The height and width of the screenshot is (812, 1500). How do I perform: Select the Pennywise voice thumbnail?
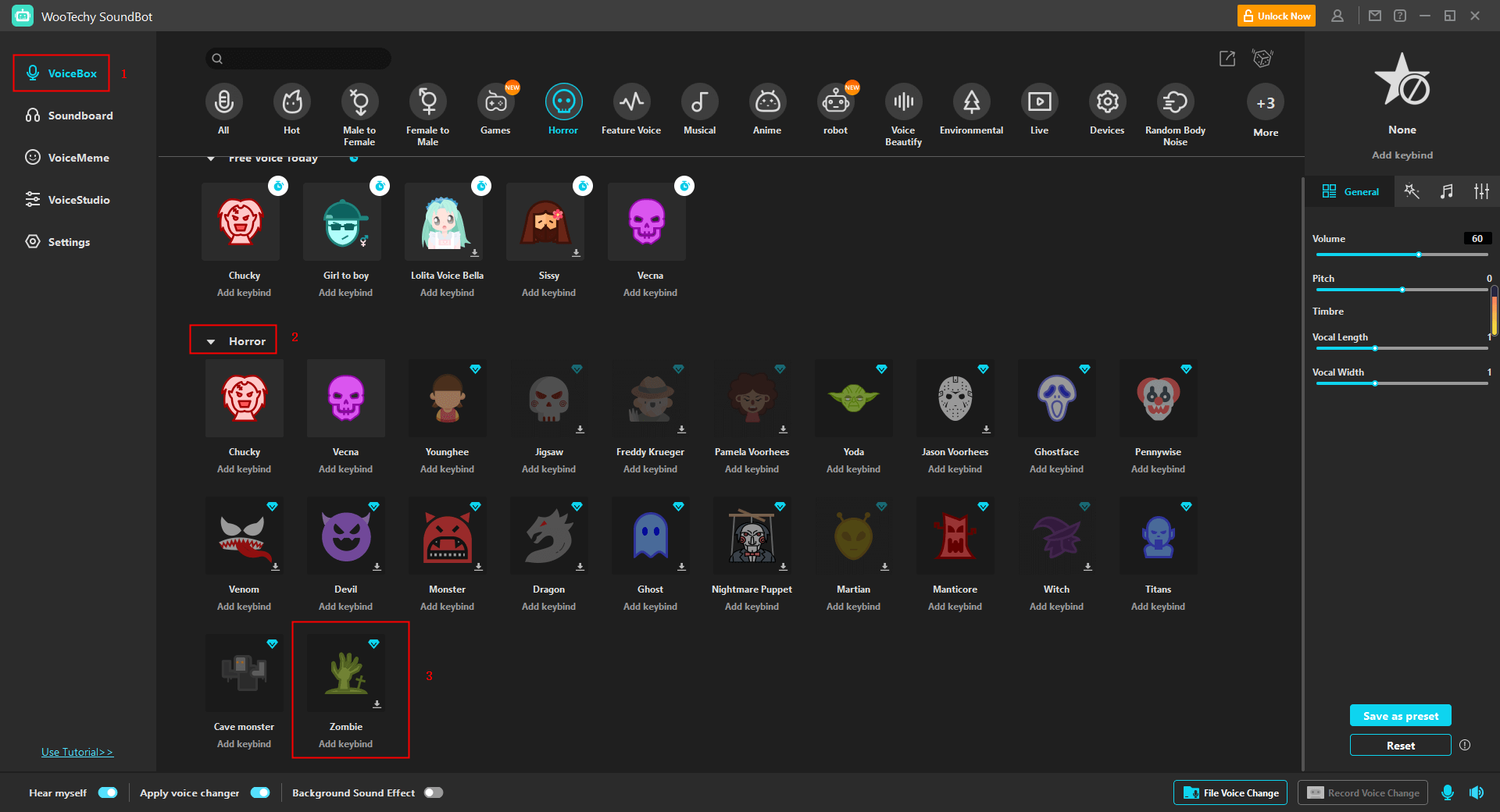tap(1159, 398)
